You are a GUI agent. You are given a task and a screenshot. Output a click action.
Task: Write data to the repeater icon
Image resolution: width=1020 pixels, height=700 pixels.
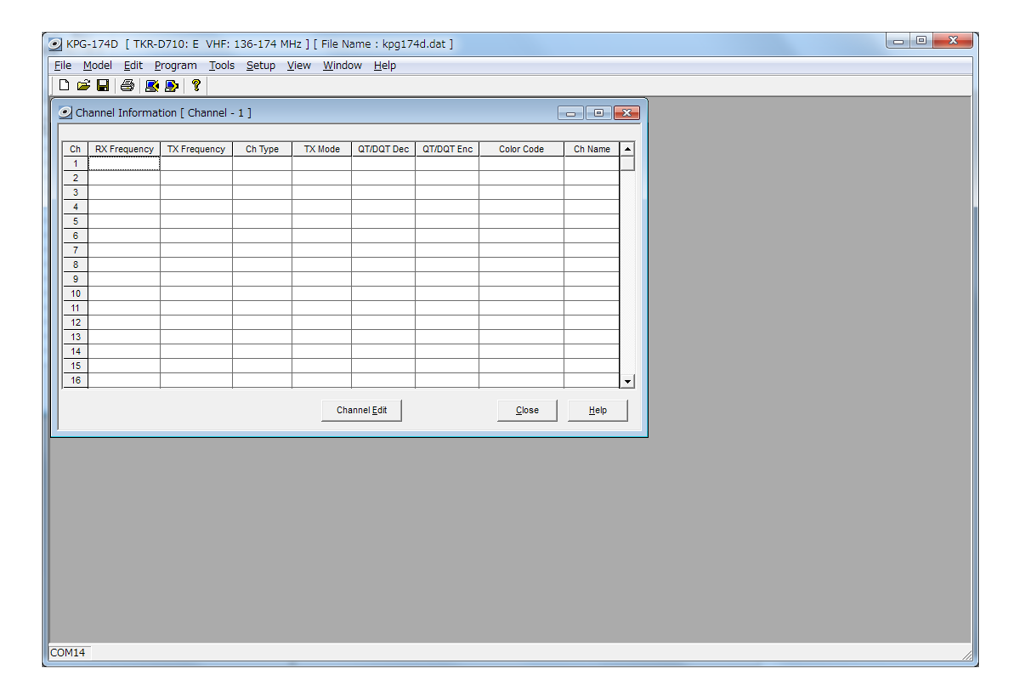point(171,86)
